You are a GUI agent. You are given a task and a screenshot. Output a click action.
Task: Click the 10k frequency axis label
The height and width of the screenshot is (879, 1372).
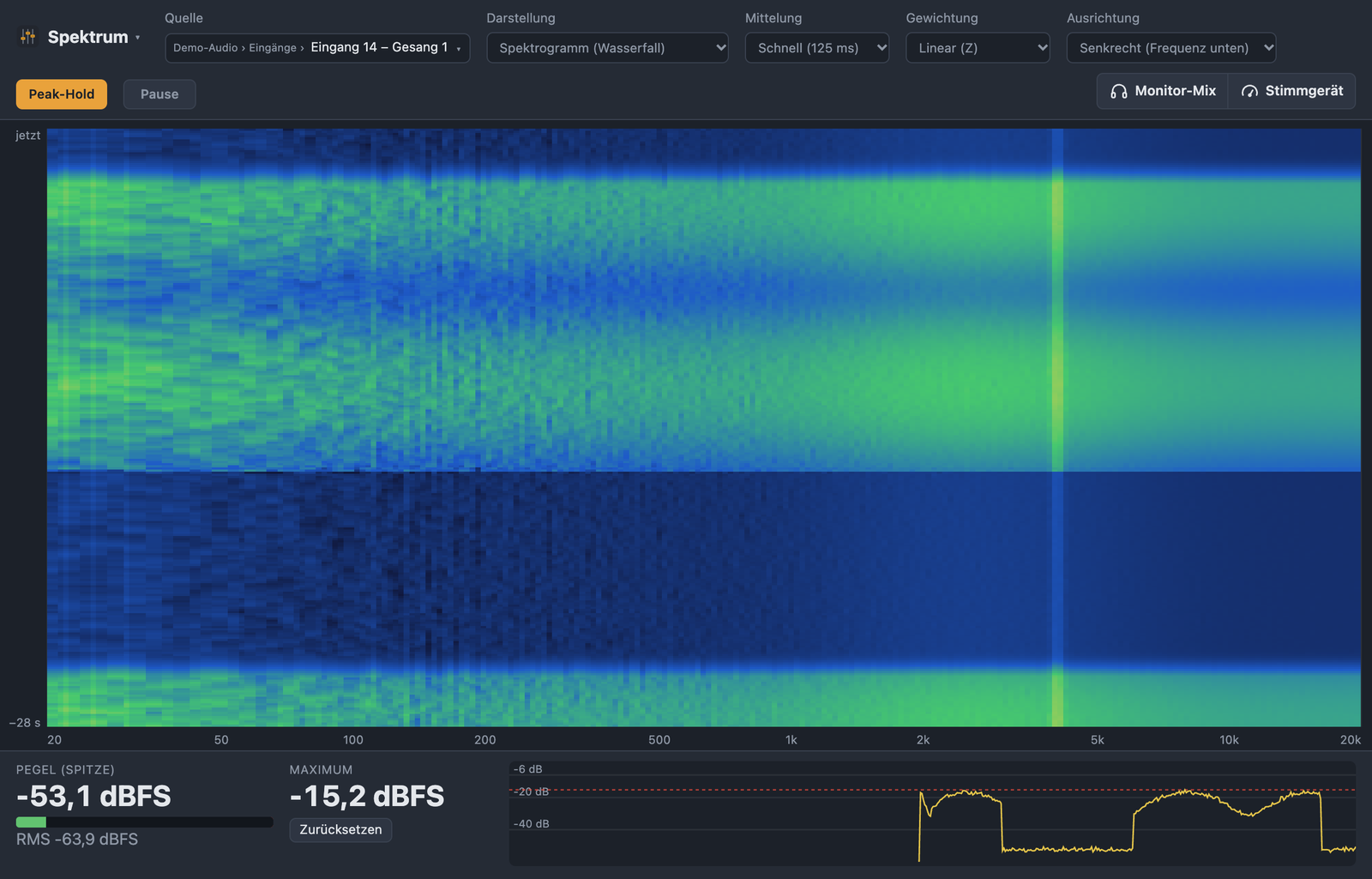point(1230,740)
